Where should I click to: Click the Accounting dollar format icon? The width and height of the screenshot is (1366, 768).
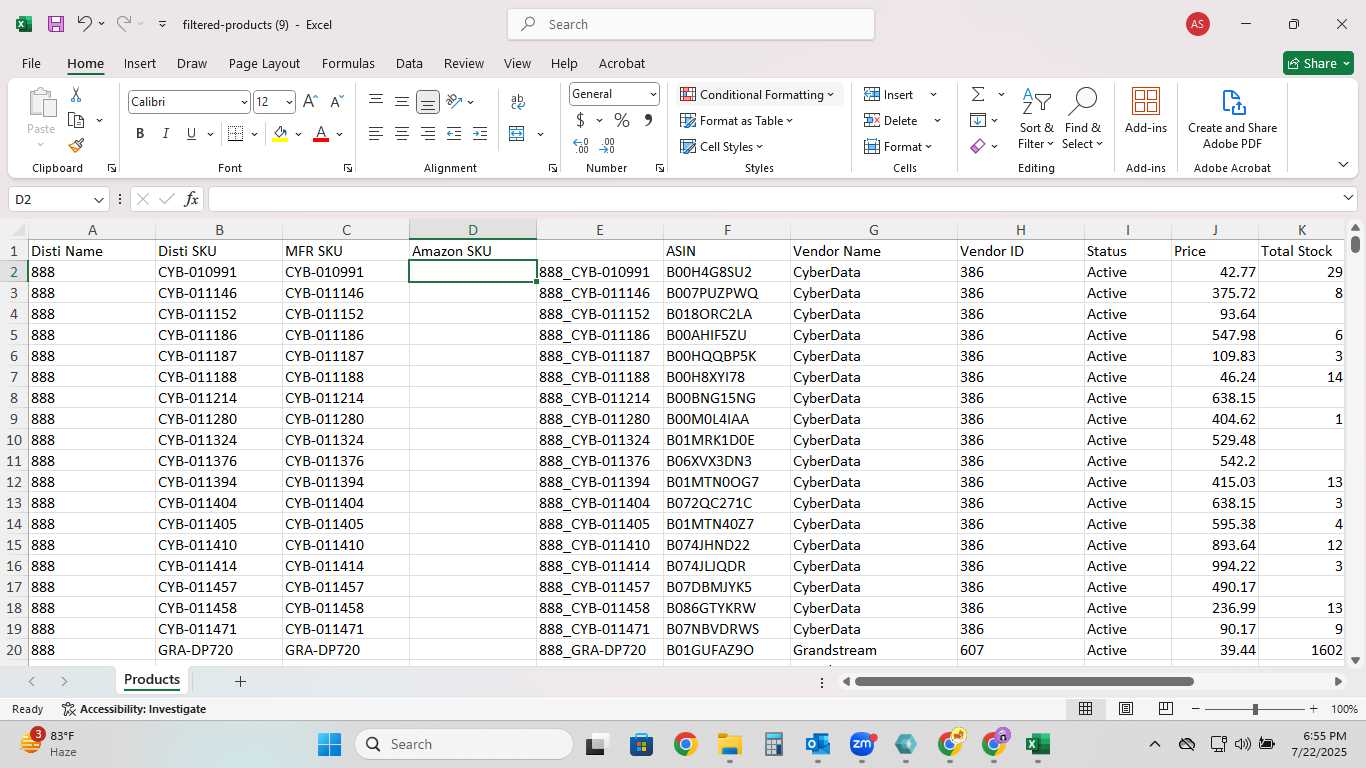point(580,121)
